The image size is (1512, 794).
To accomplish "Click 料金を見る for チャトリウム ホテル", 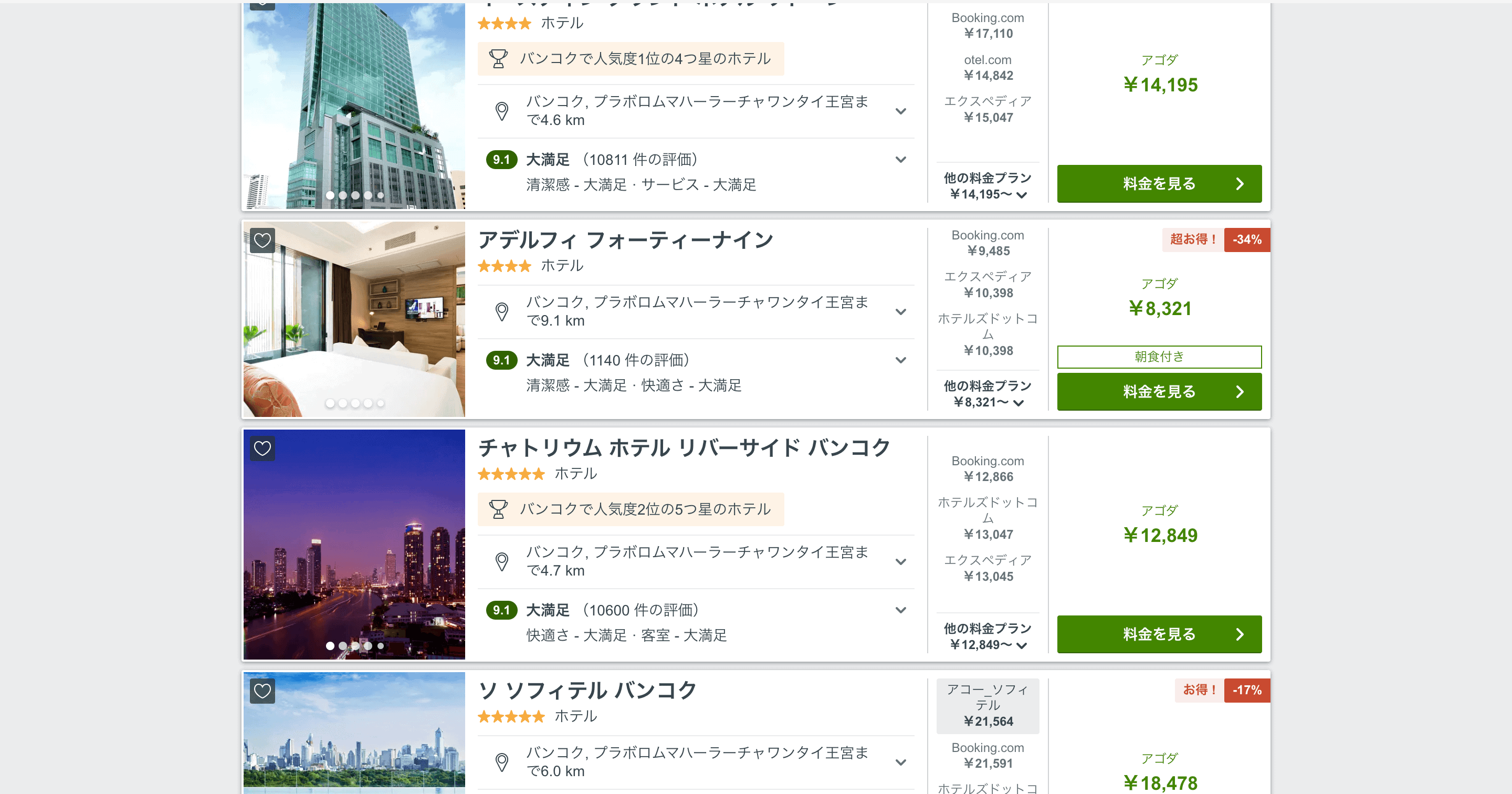I will [x=1159, y=634].
